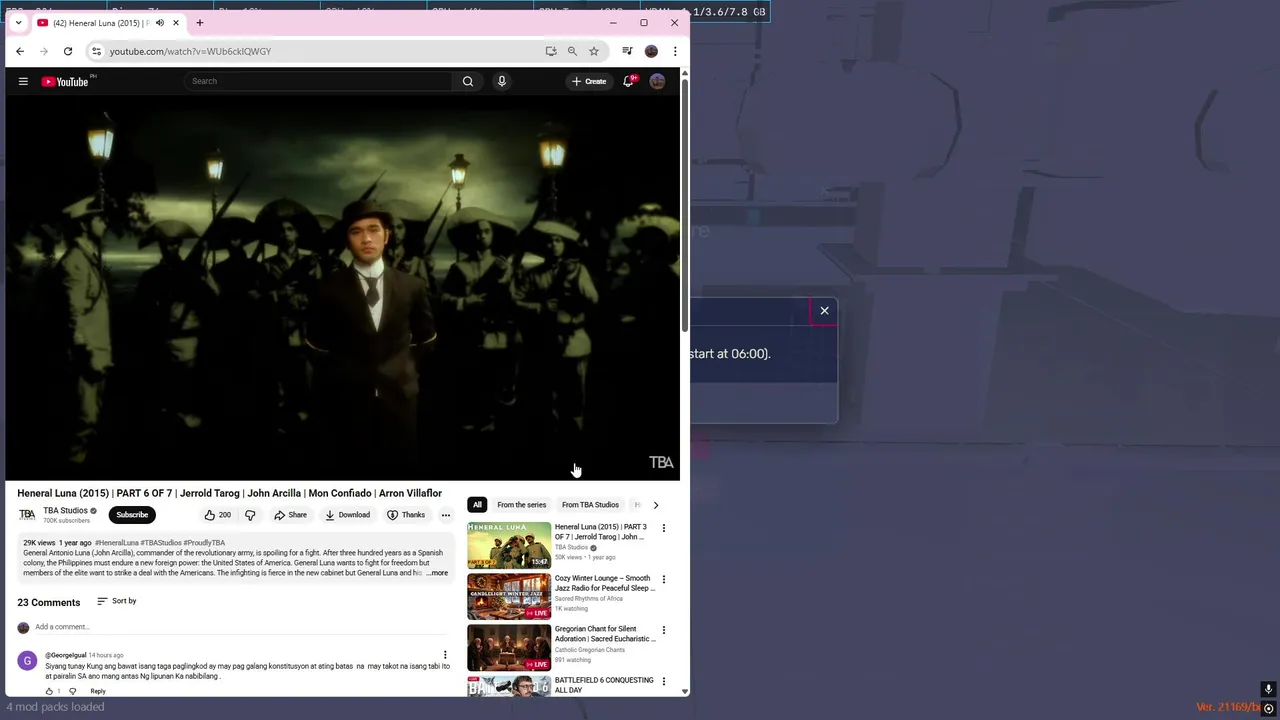
Task: Open Chrome tab search dropdown
Action: (18, 22)
